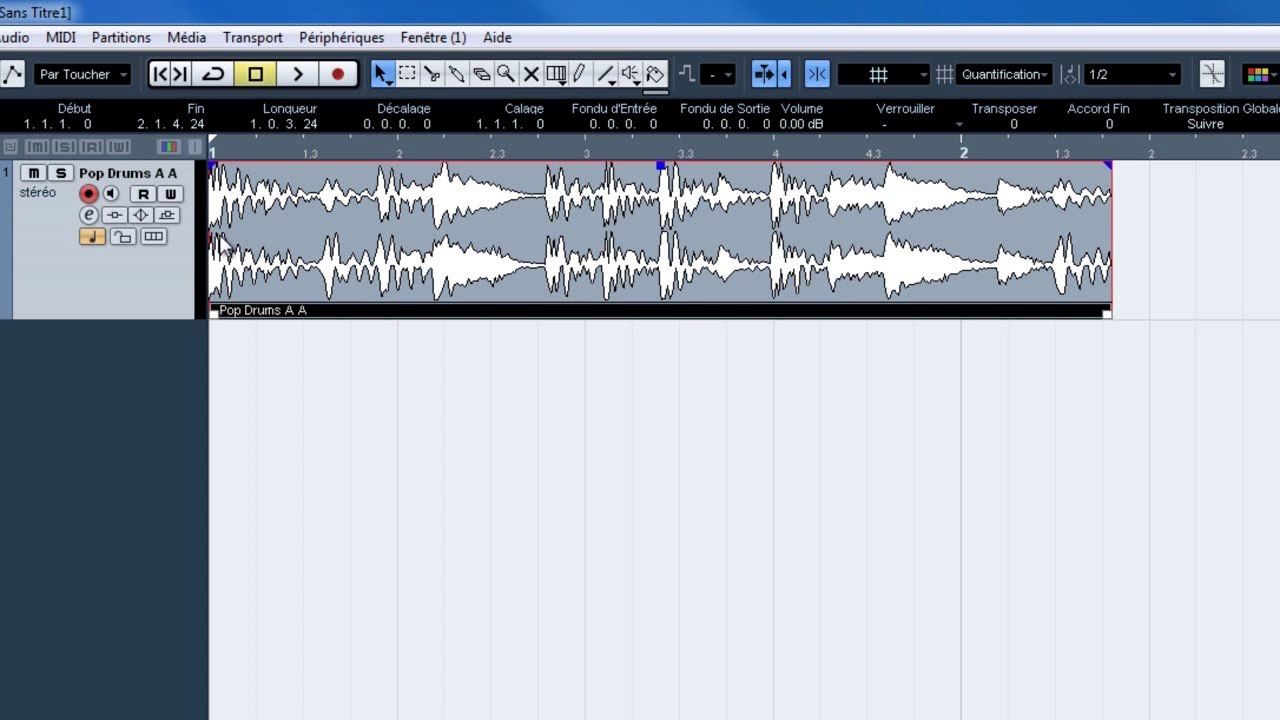Open the Partitions menu
1280x720 pixels.
pyautogui.click(x=121, y=37)
